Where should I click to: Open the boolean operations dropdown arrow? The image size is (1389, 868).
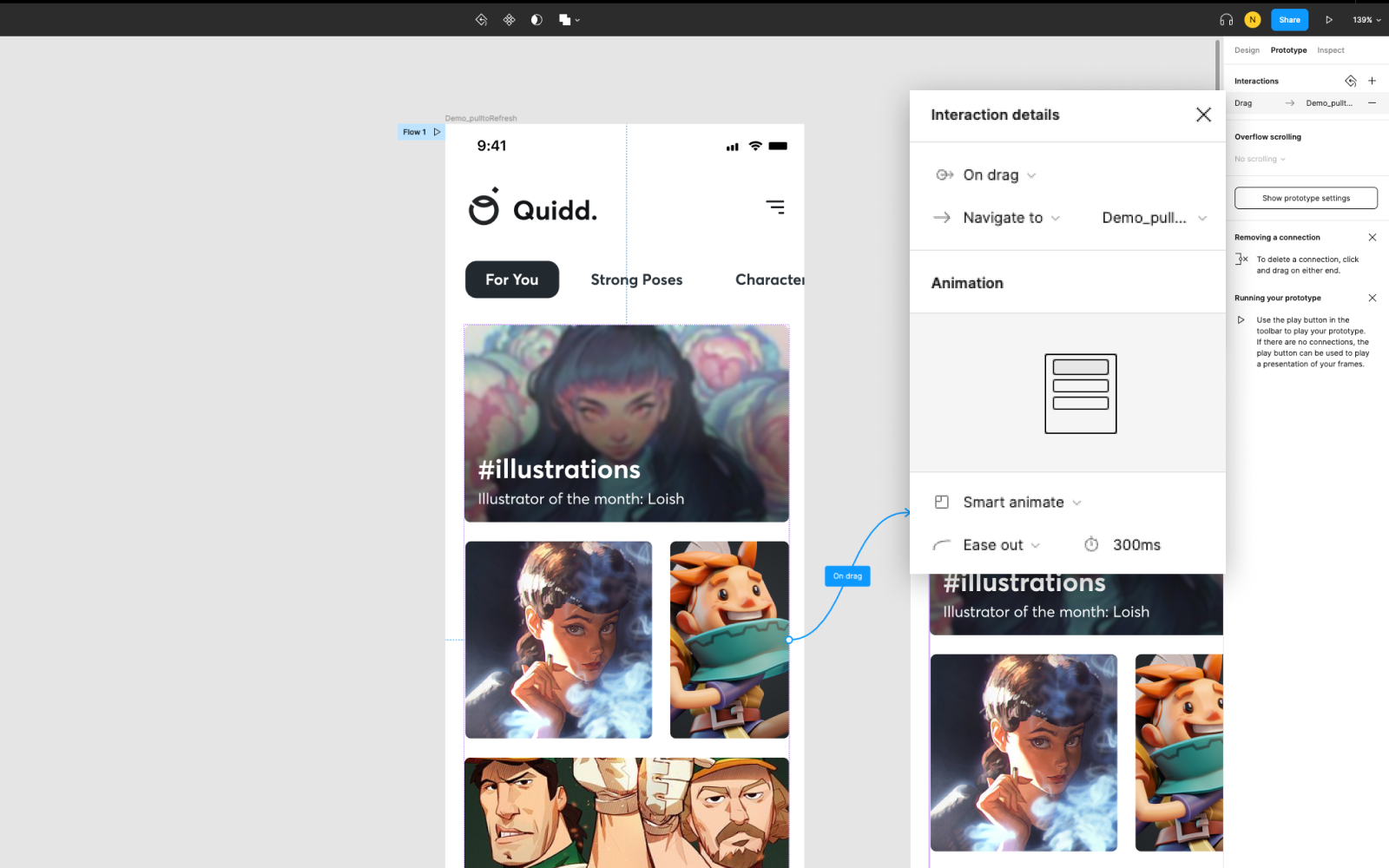click(x=577, y=20)
